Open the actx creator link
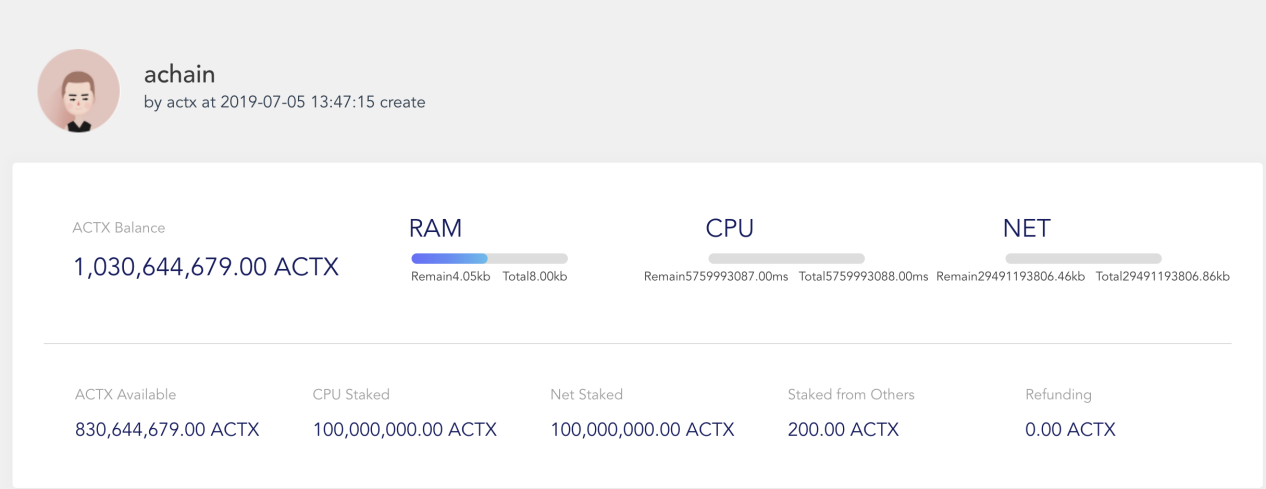 pos(183,102)
